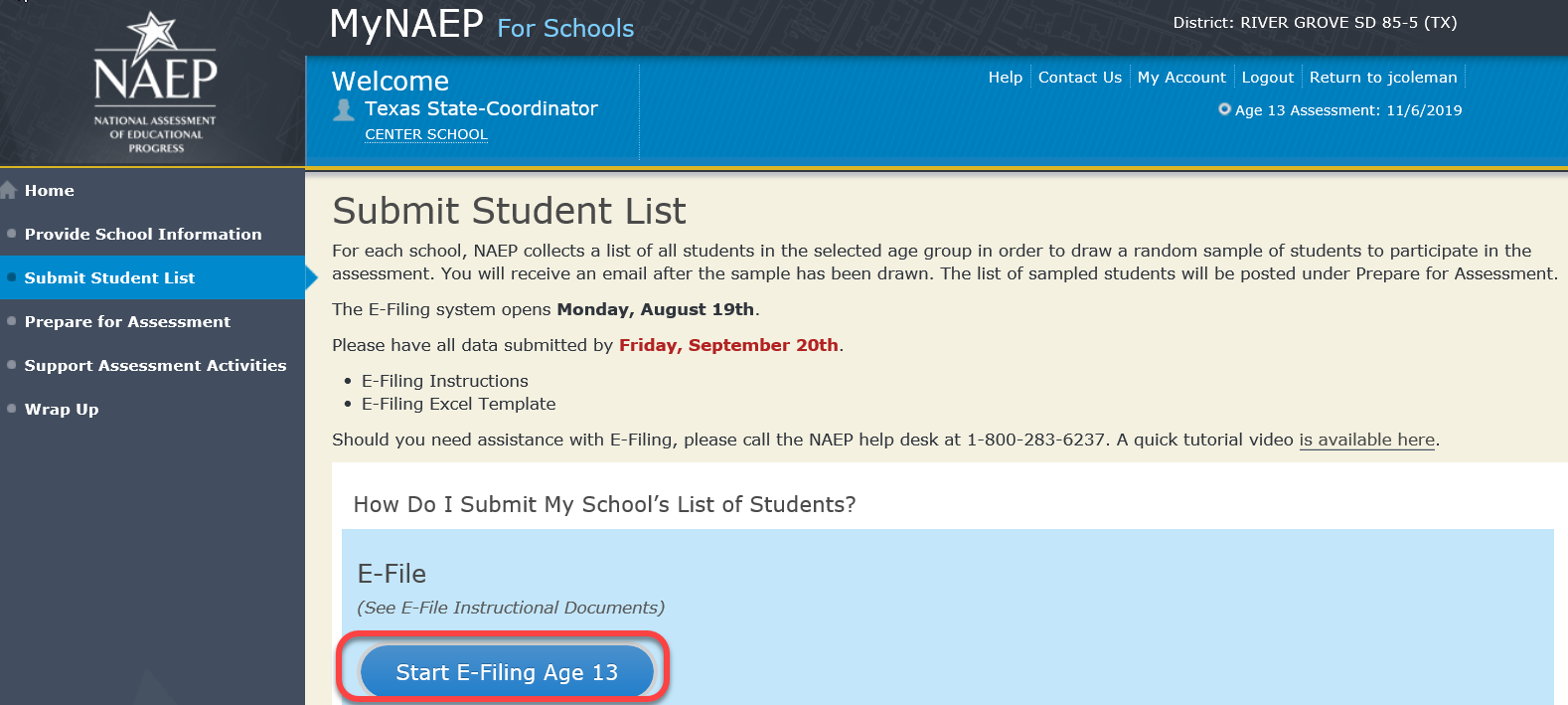Screen dimensions: 1568x705
Task: Navigate to Support Assessment Activities
Action: click(155, 365)
